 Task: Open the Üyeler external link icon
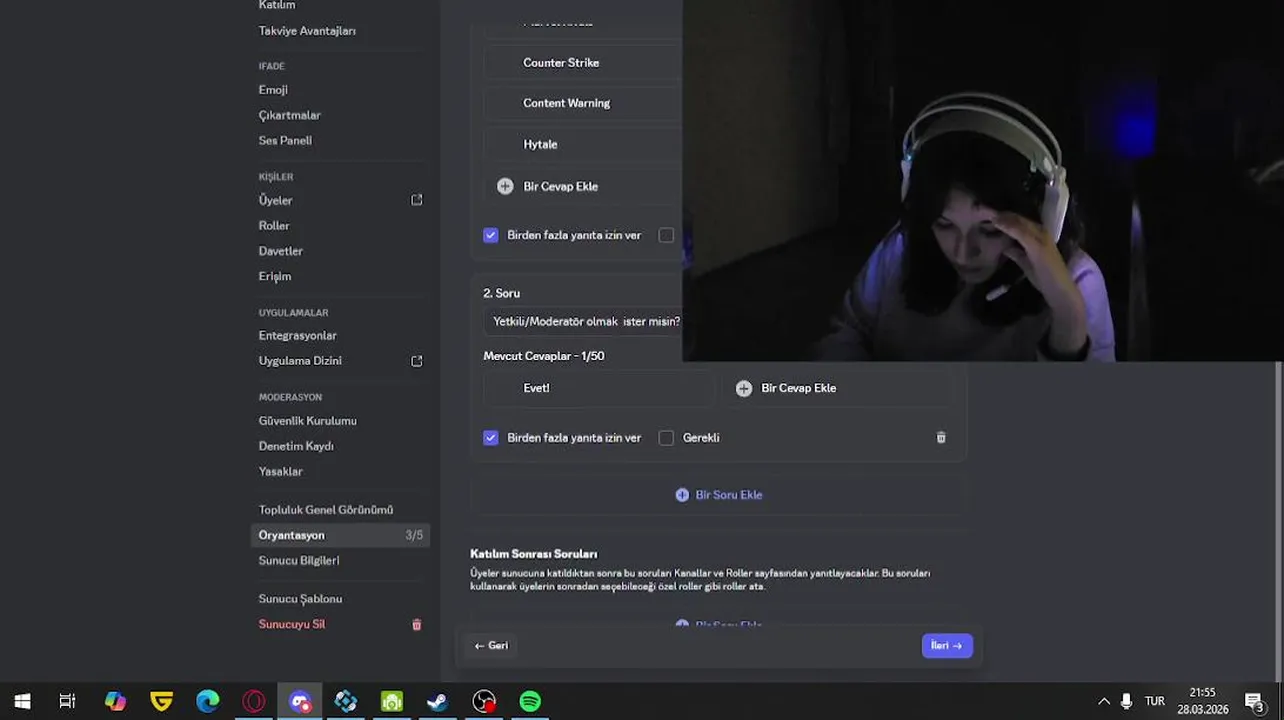click(x=417, y=200)
